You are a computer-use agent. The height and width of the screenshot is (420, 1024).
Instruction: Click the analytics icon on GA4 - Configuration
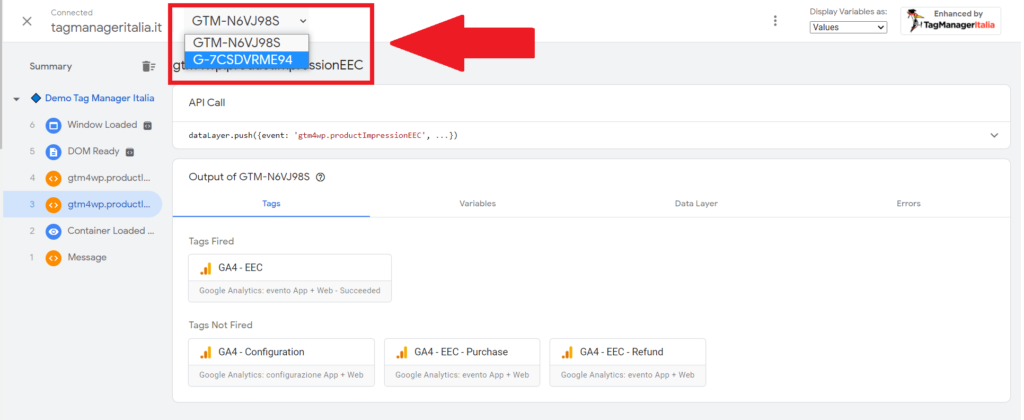click(x=206, y=352)
